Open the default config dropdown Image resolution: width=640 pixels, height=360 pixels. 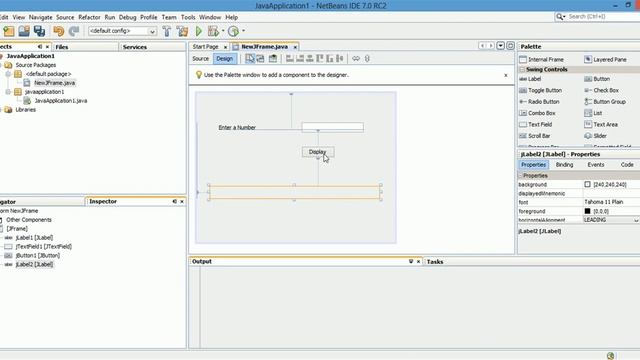pos(152,31)
